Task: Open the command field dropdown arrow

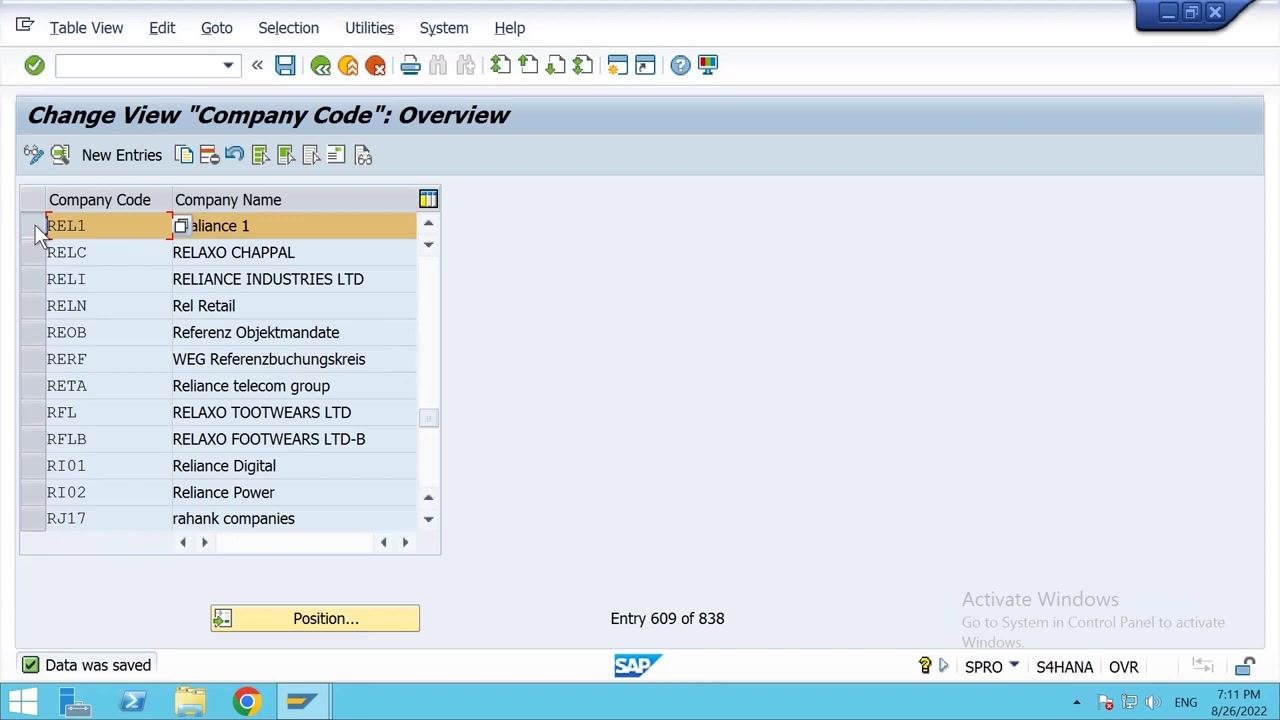Action: click(x=228, y=66)
